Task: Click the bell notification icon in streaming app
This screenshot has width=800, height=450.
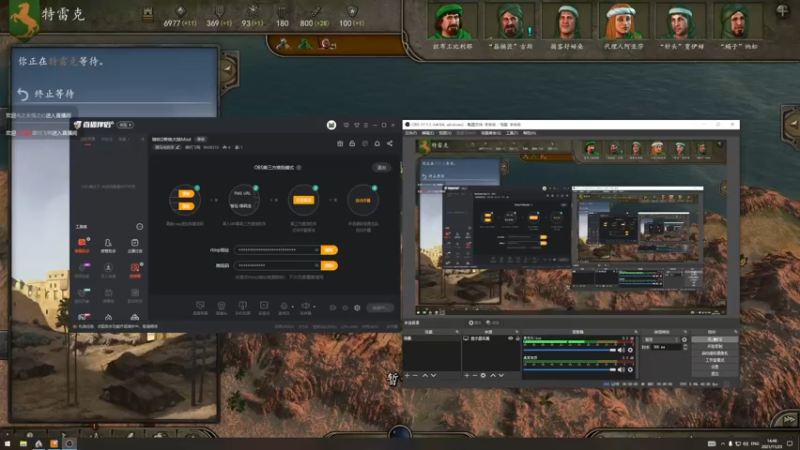Action: click(377, 144)
